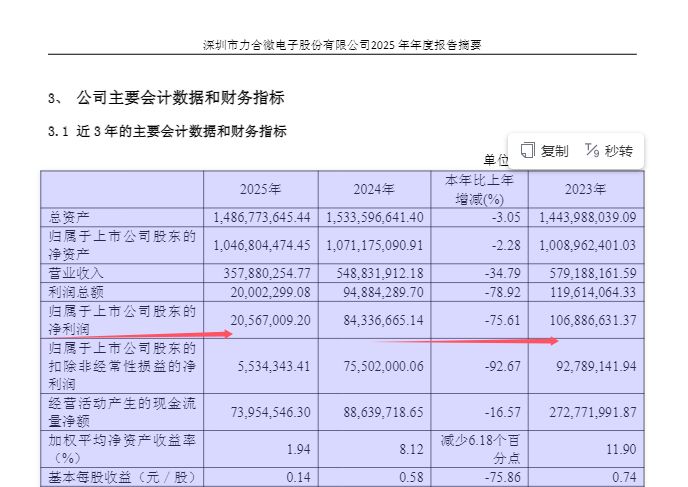Click the value -92.67
The width and height of the screenshot is (688, 487).
click(x=502, y=366)
